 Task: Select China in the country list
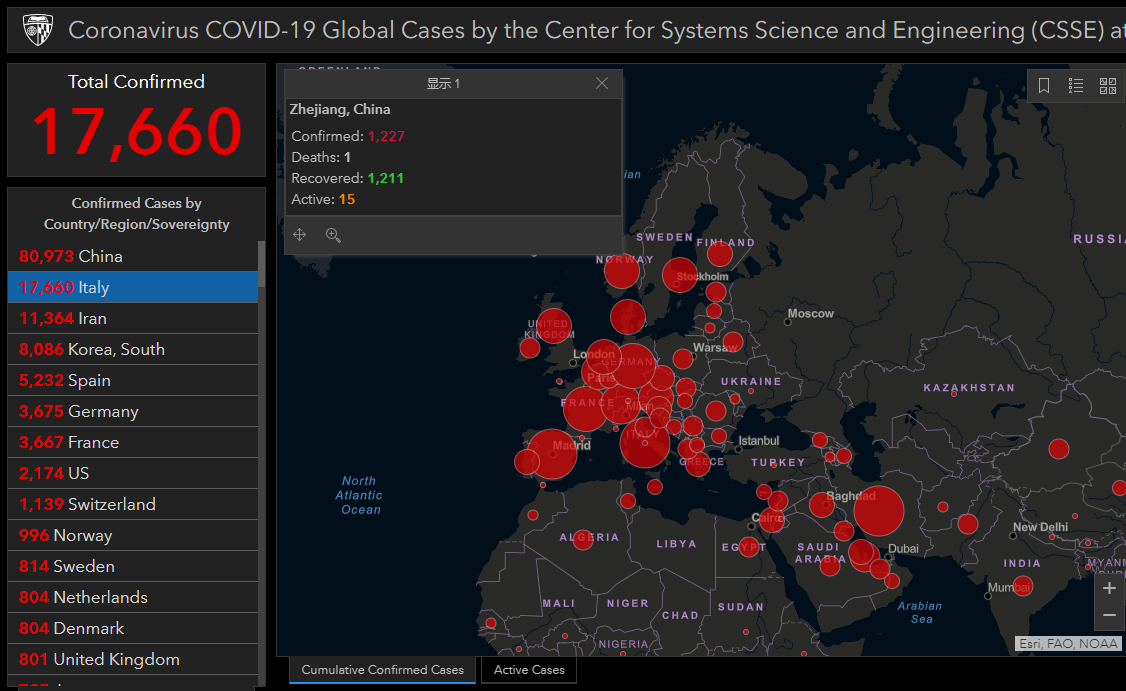(x=133, y=256)
